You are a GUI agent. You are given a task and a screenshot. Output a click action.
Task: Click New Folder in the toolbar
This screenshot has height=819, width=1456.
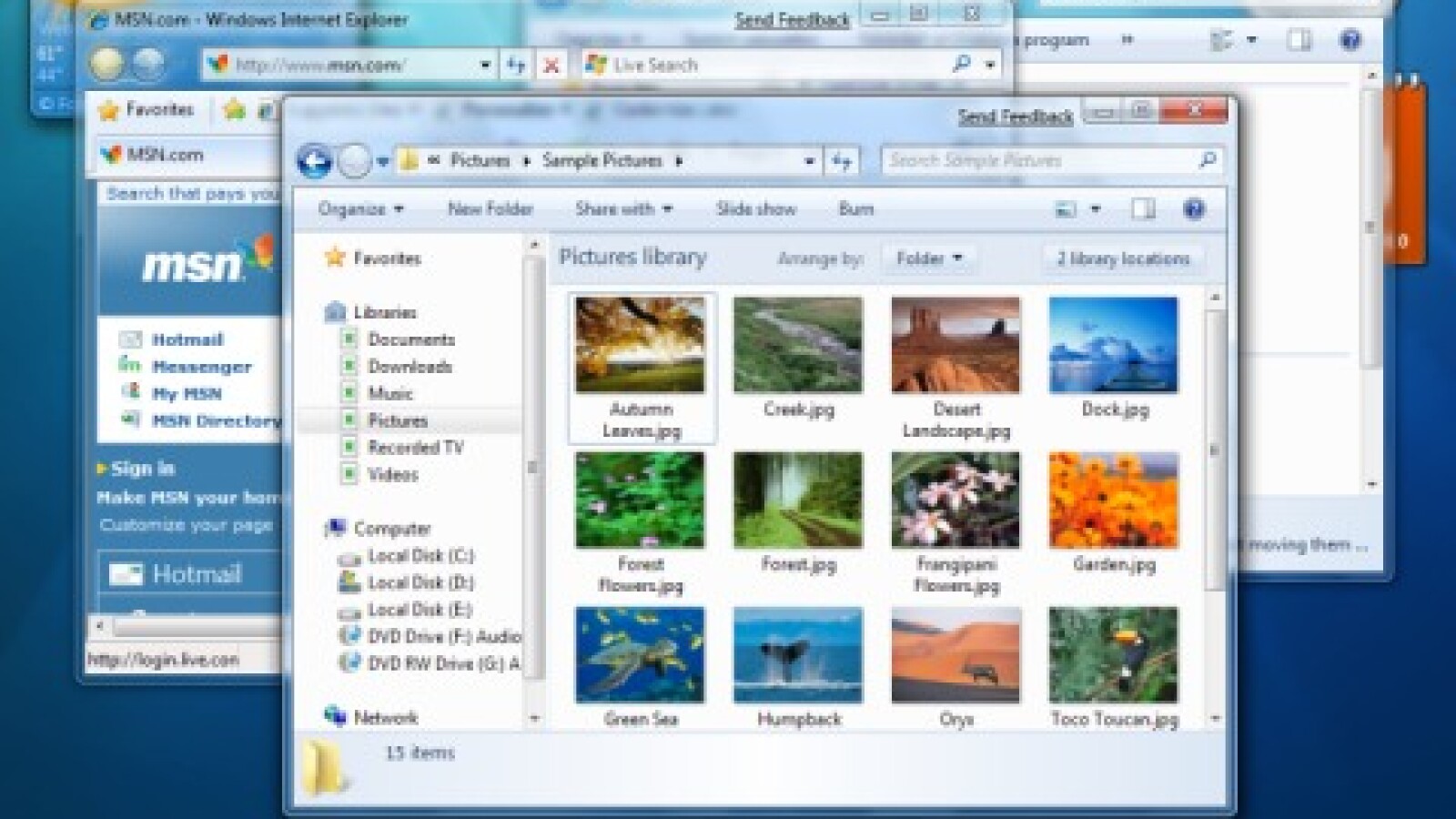(490, 209)
